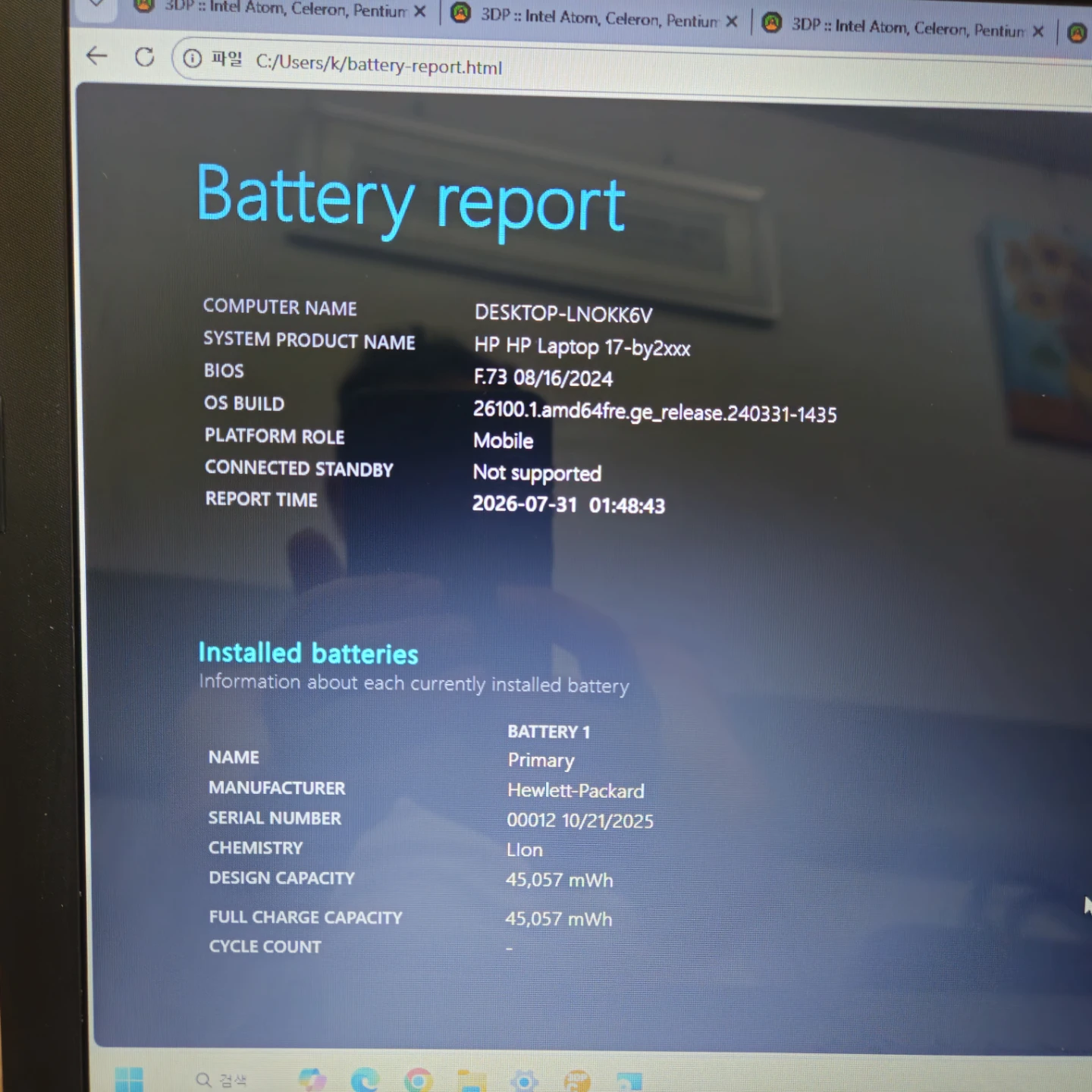The height and width of the screenshot is (1092, 1092).
Task: Click the Installed batteries section heading
Action: 308,654
